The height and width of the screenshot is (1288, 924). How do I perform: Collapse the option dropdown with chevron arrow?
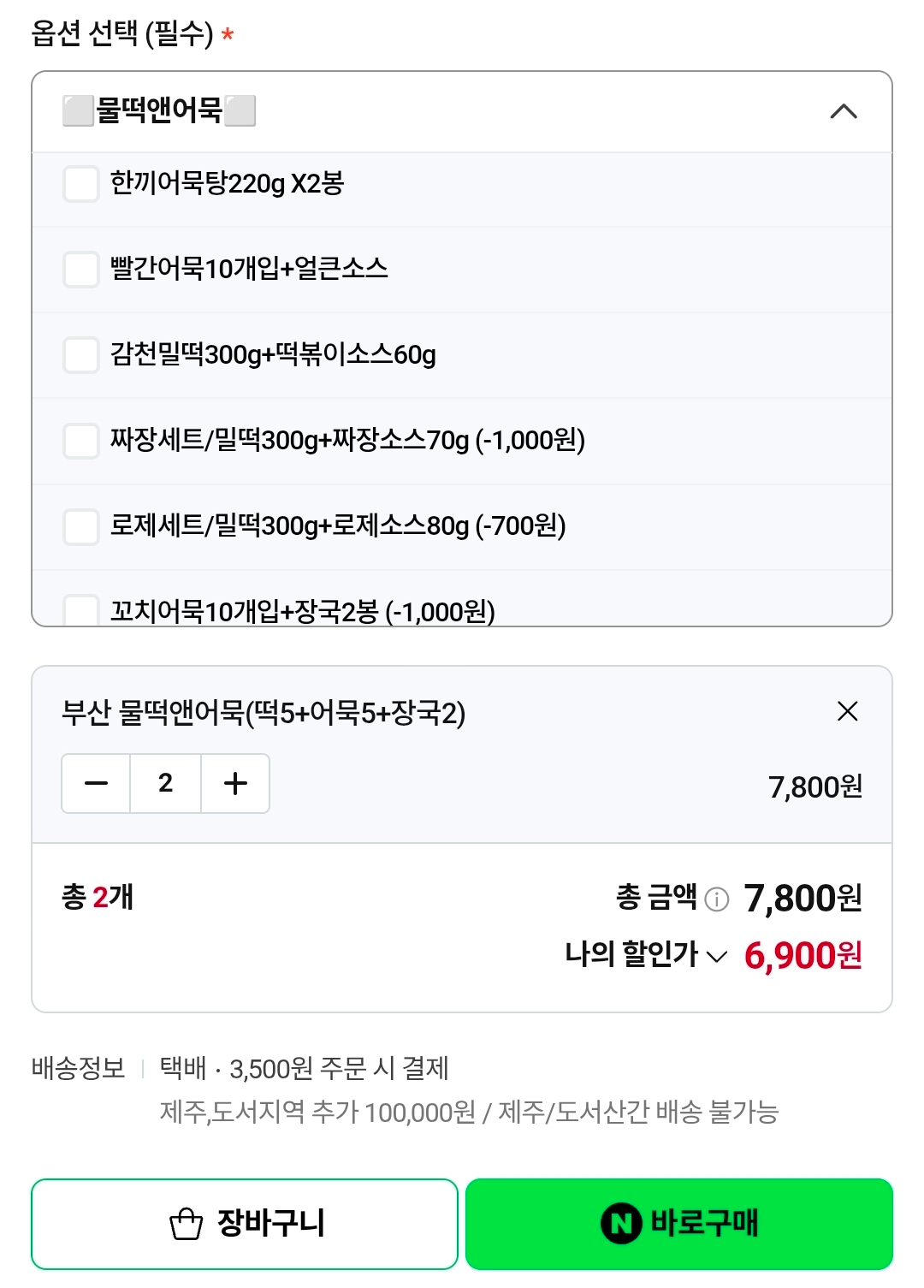[844, 111]
